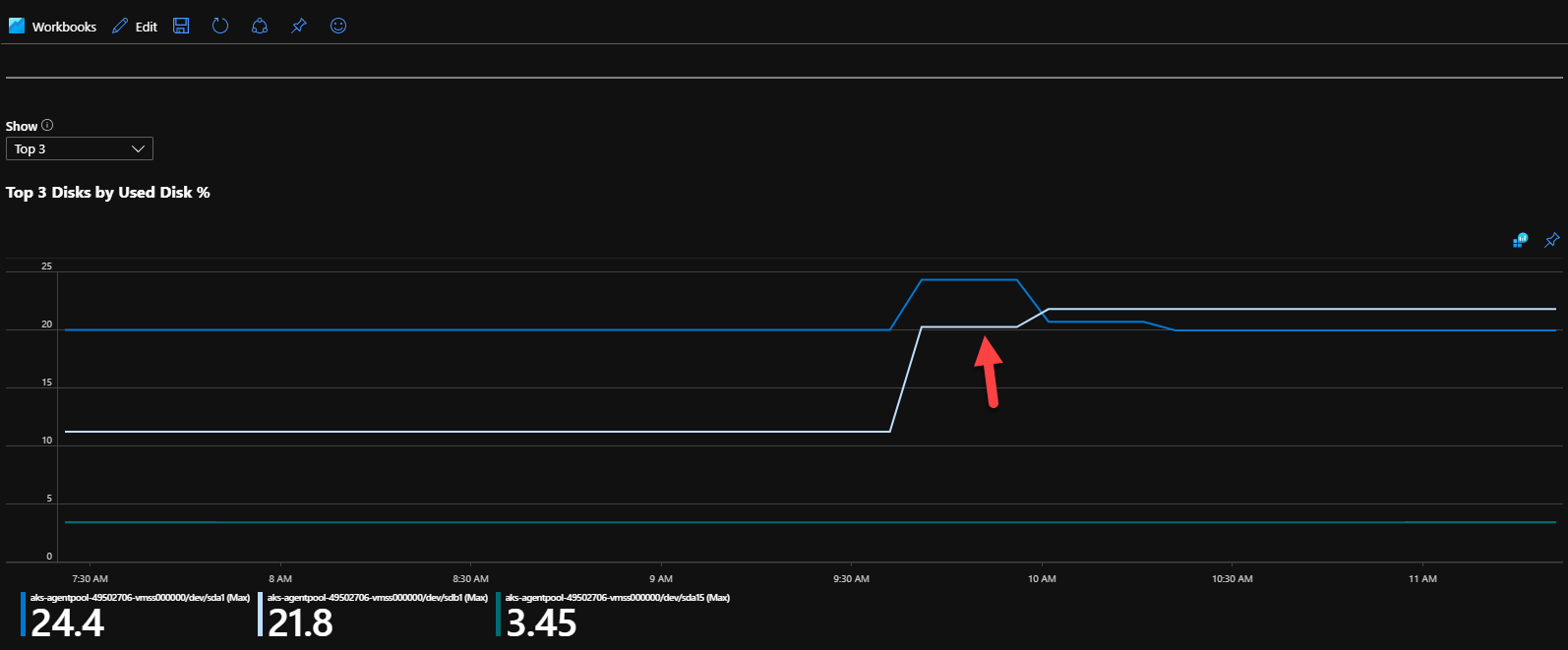
Task: Open chart in Metrics Explorer icon
Action: click(1521, 240)
